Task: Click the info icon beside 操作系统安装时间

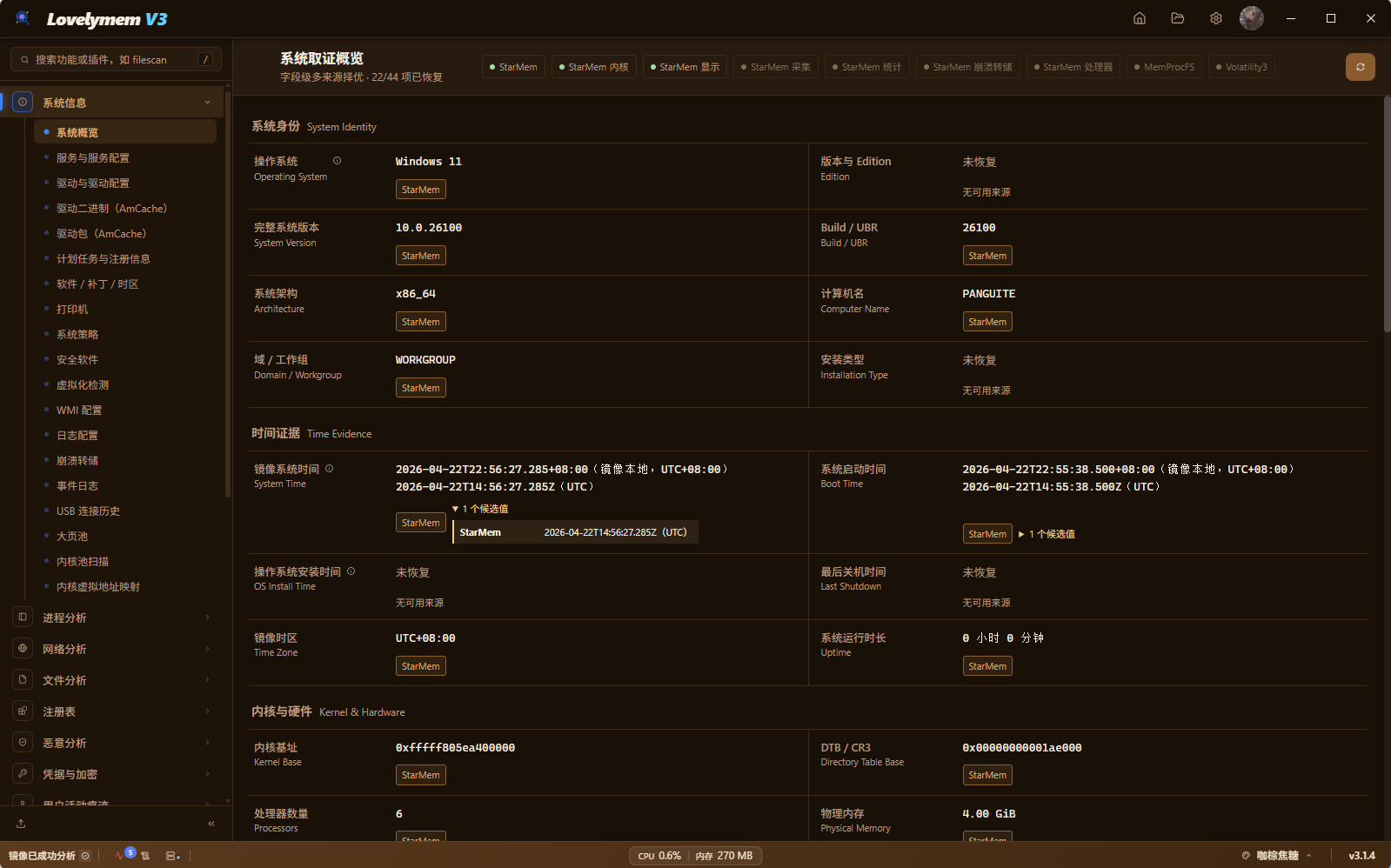Action: click(351, 571)
